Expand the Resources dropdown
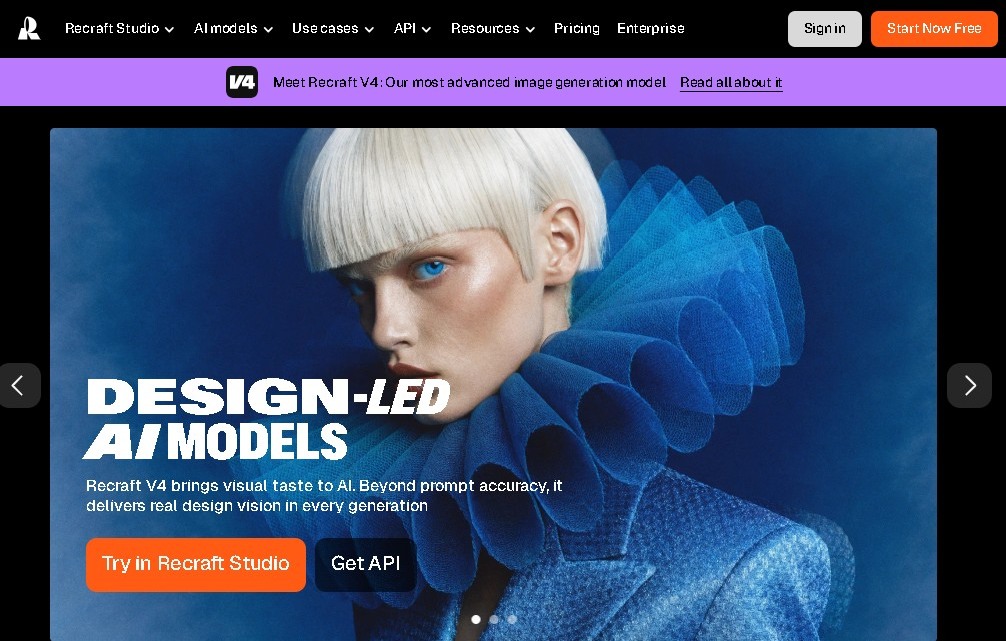This screenshot has width=1006, height=641. tap(493, 29)
